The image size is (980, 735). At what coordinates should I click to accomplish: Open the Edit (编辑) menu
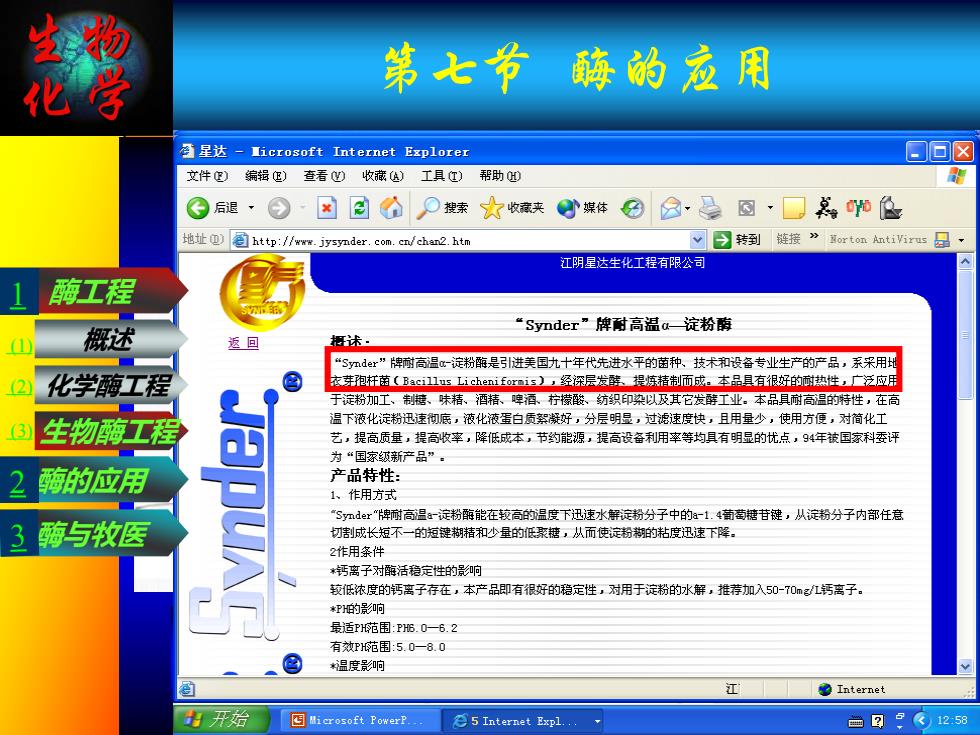tap(266, 176)
